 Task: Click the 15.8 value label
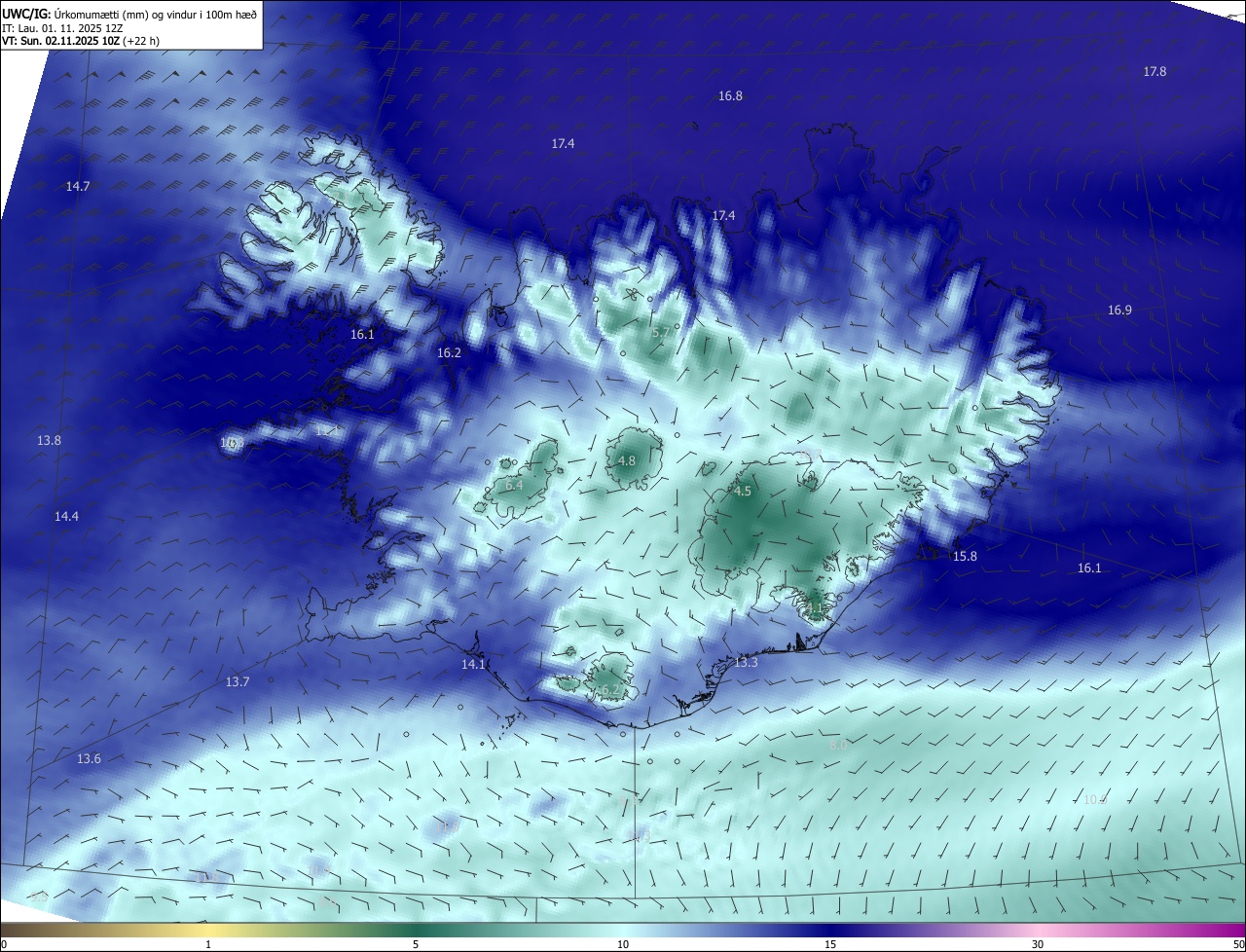click(x=965, y=556)
